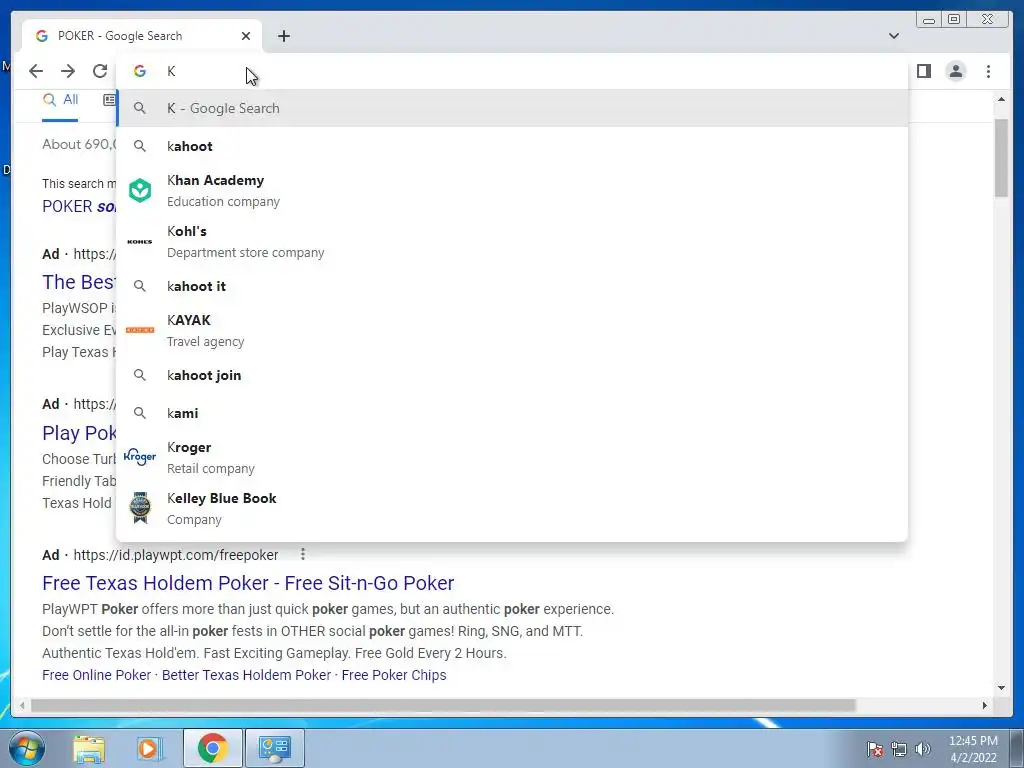Click the horizontal scrollbar thumb
Image resolution: width=1024 pixels, height=768 pixels.
pos(443,705)
